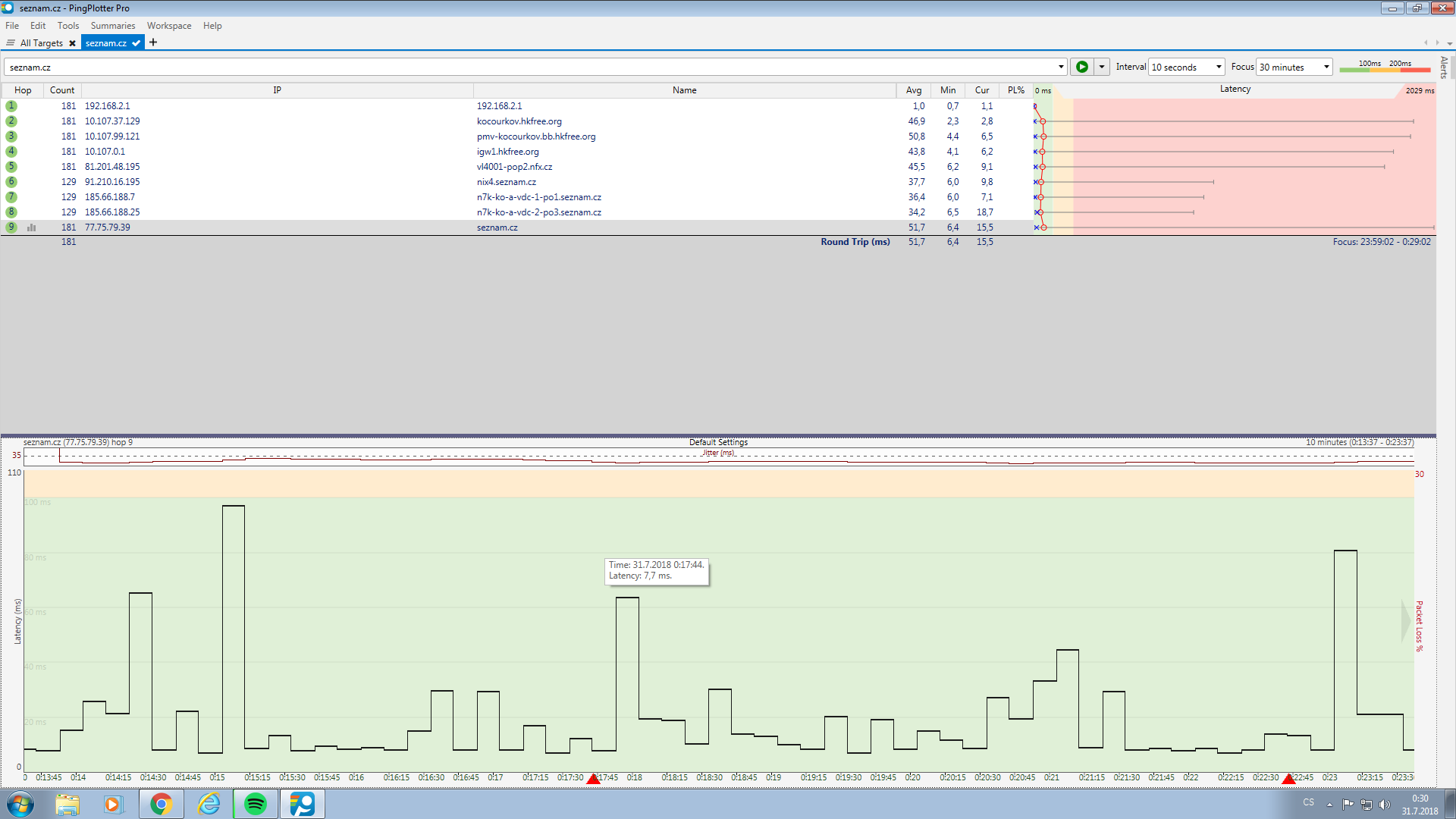The height and width of the screenshot is (819, 1456).
Task: Open the trace options arrow beside play
Action: tap(1102, 67)
